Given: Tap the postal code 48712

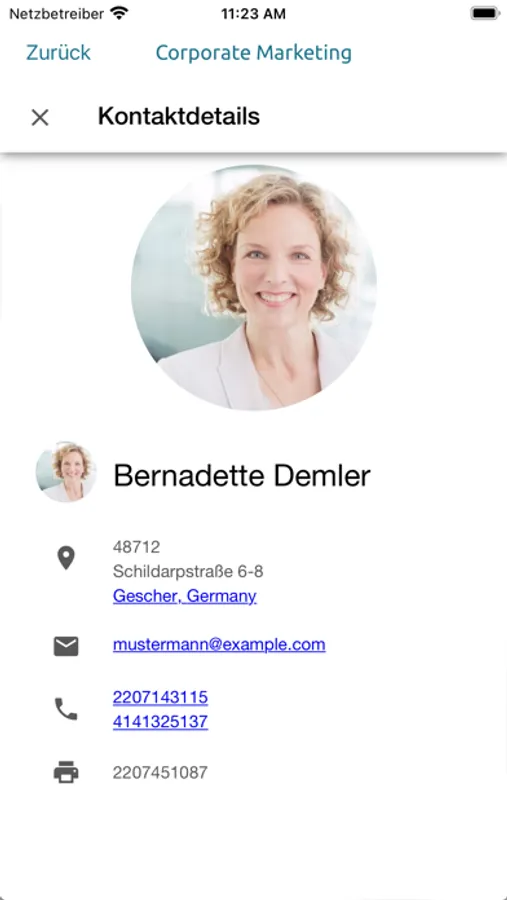Looking at the screenshot, I should pyautogui.click(x=136, y=547).
